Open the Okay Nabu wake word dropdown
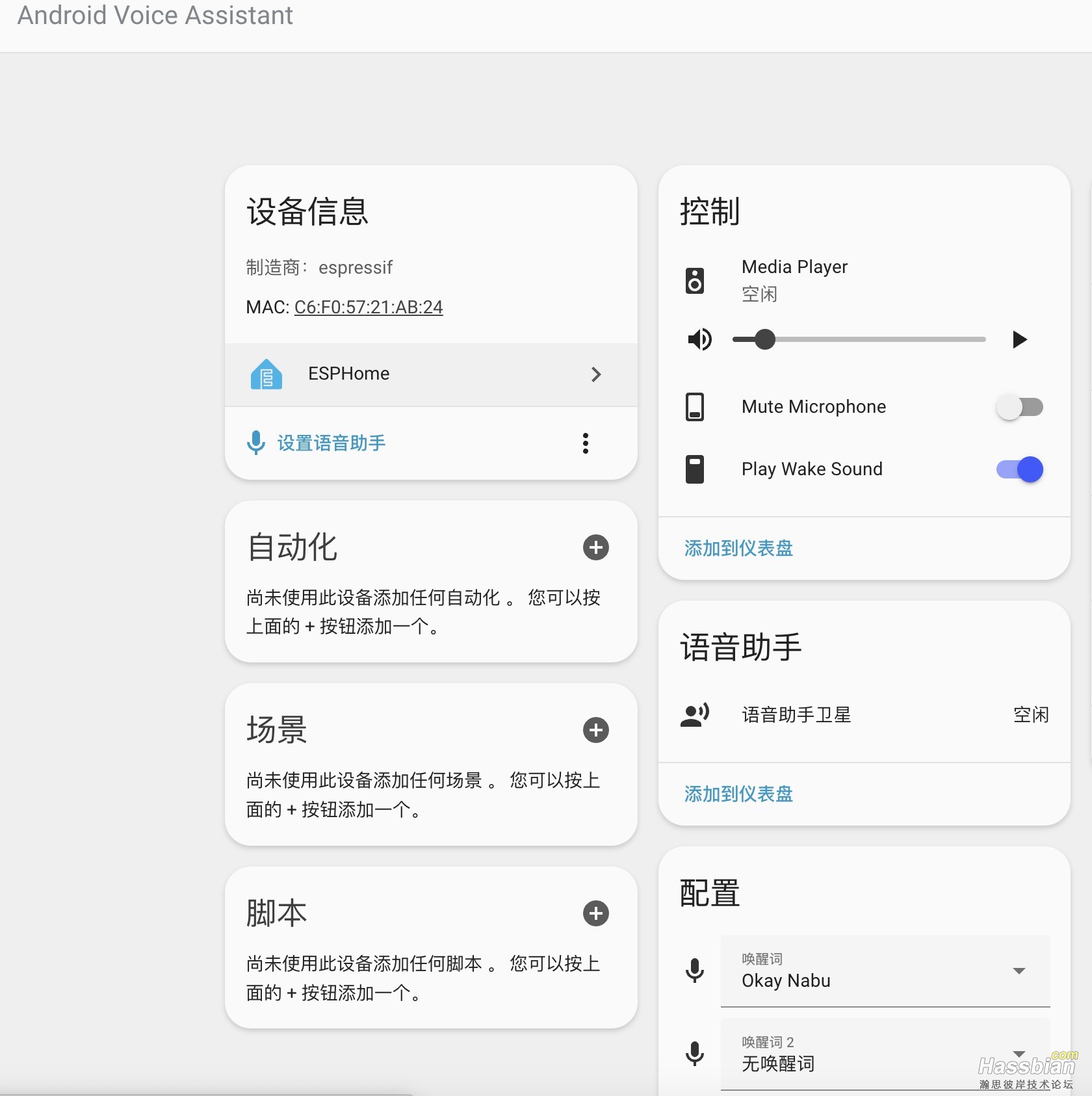The width and height of the screenshot is (1092, 1096). tap(885, 971)
